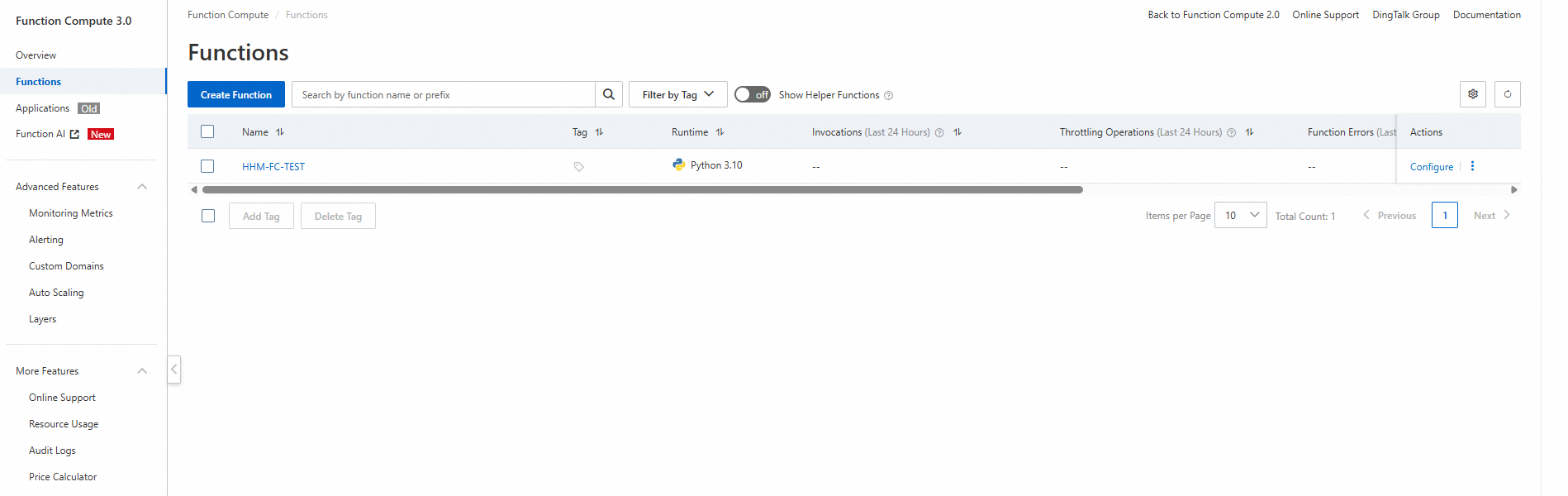
Task: Open help icon next to Invocations header
Action: click(939, 133)
